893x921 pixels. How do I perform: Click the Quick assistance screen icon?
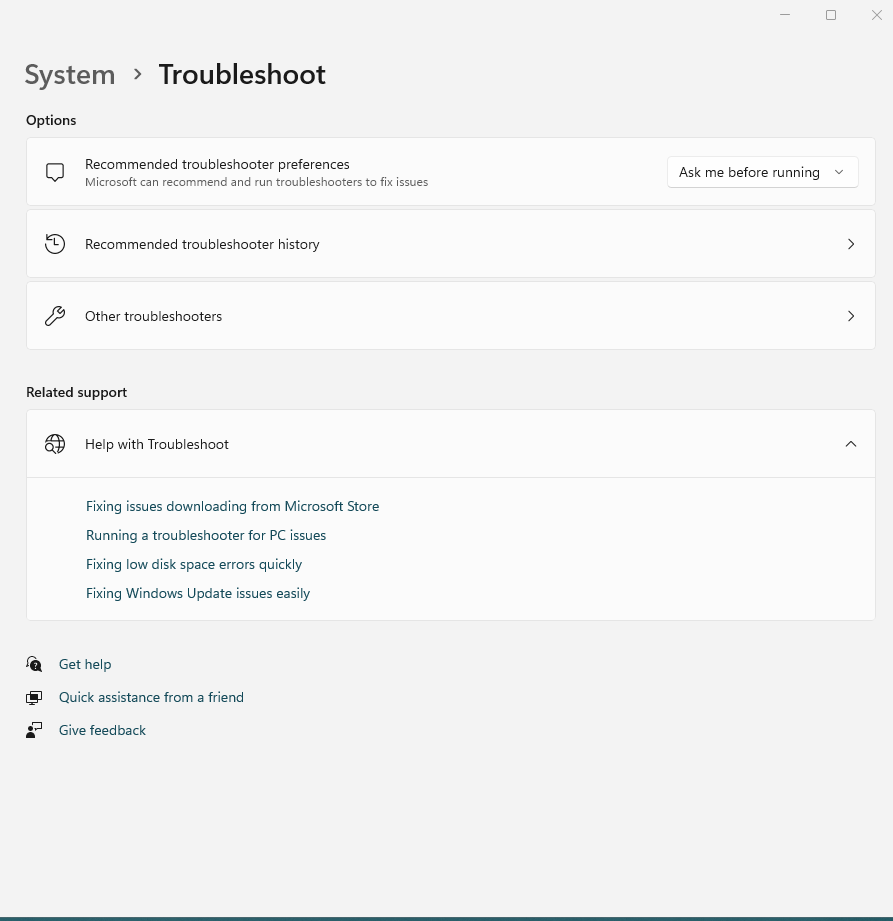click(x=34, y=697)
